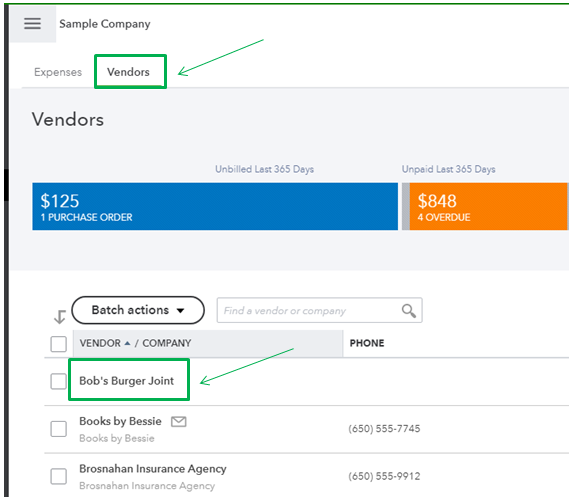Viewport: 569px width, 498px height.
Task: Tick the Brosnahan Insurance Agency checkbox
Action: pos(58,476)
